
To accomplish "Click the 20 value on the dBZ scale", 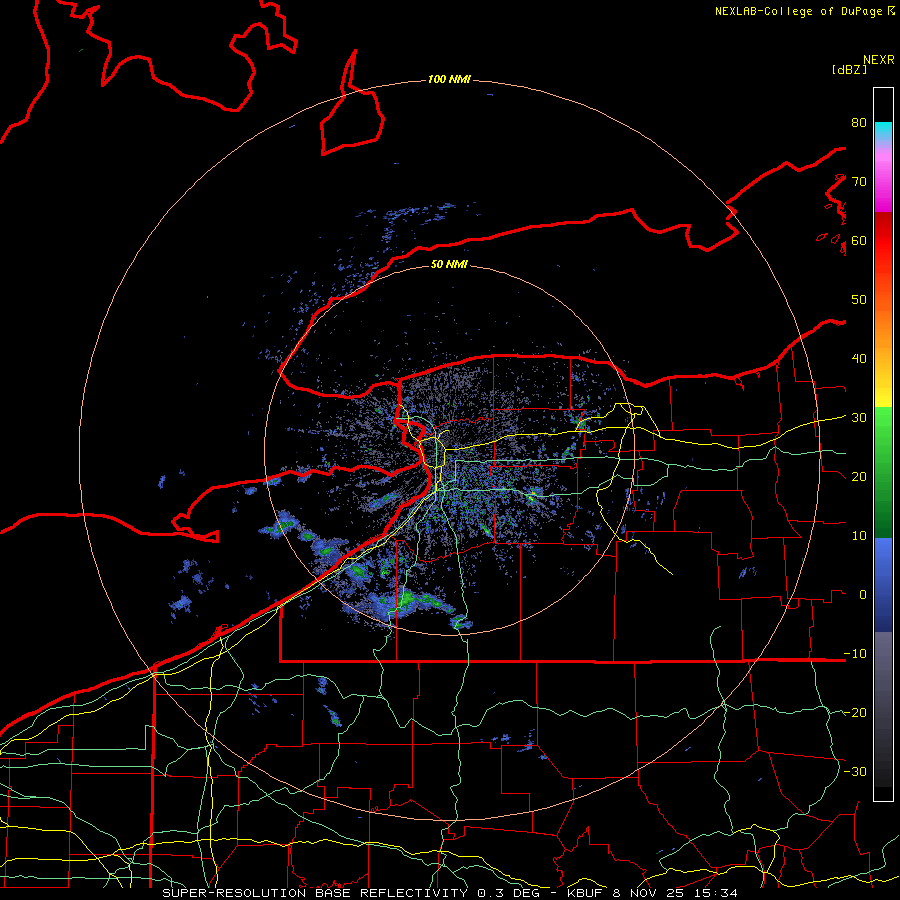I will 859,477.
